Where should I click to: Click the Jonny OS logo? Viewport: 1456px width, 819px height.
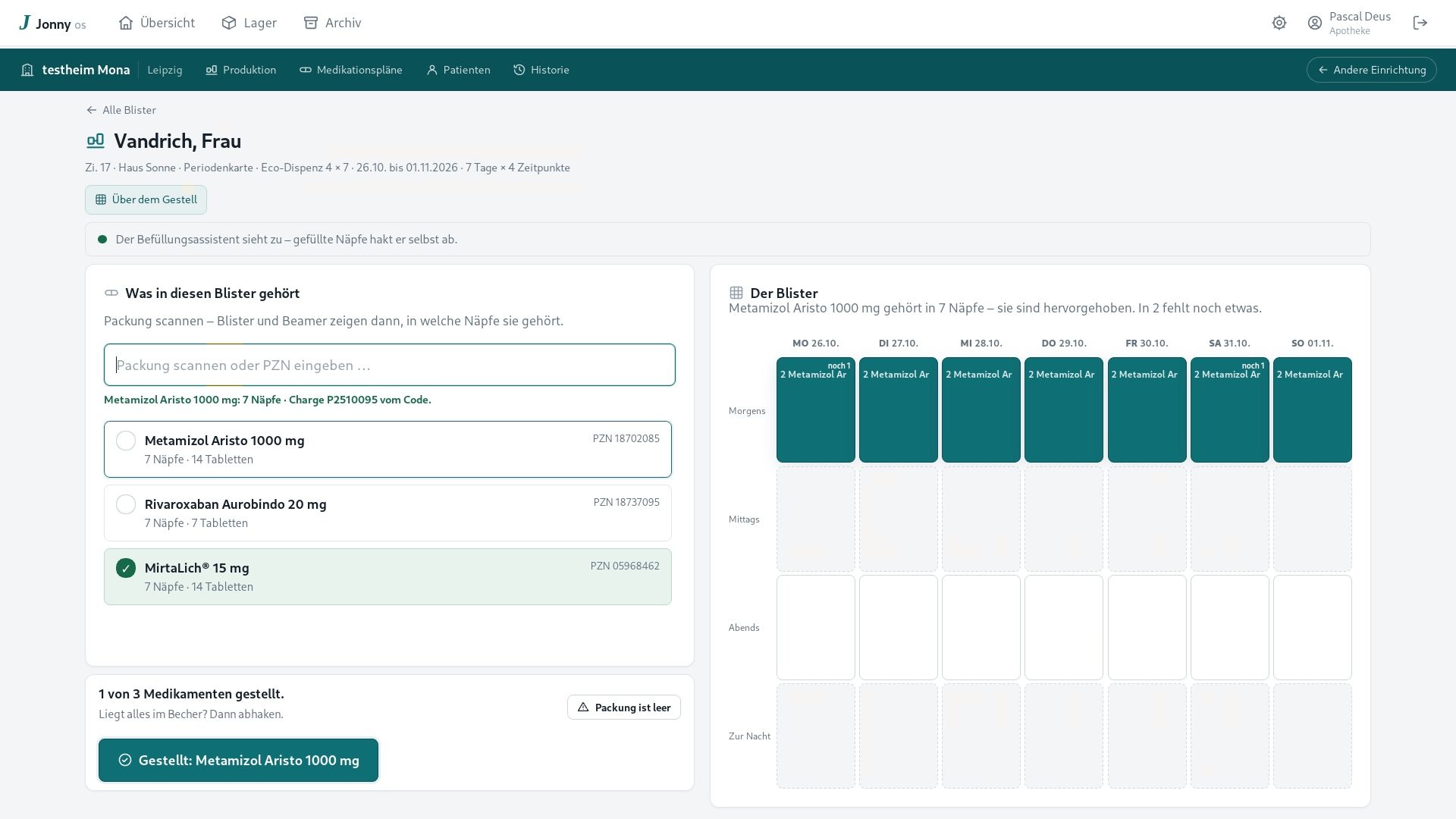coord(52,24)
